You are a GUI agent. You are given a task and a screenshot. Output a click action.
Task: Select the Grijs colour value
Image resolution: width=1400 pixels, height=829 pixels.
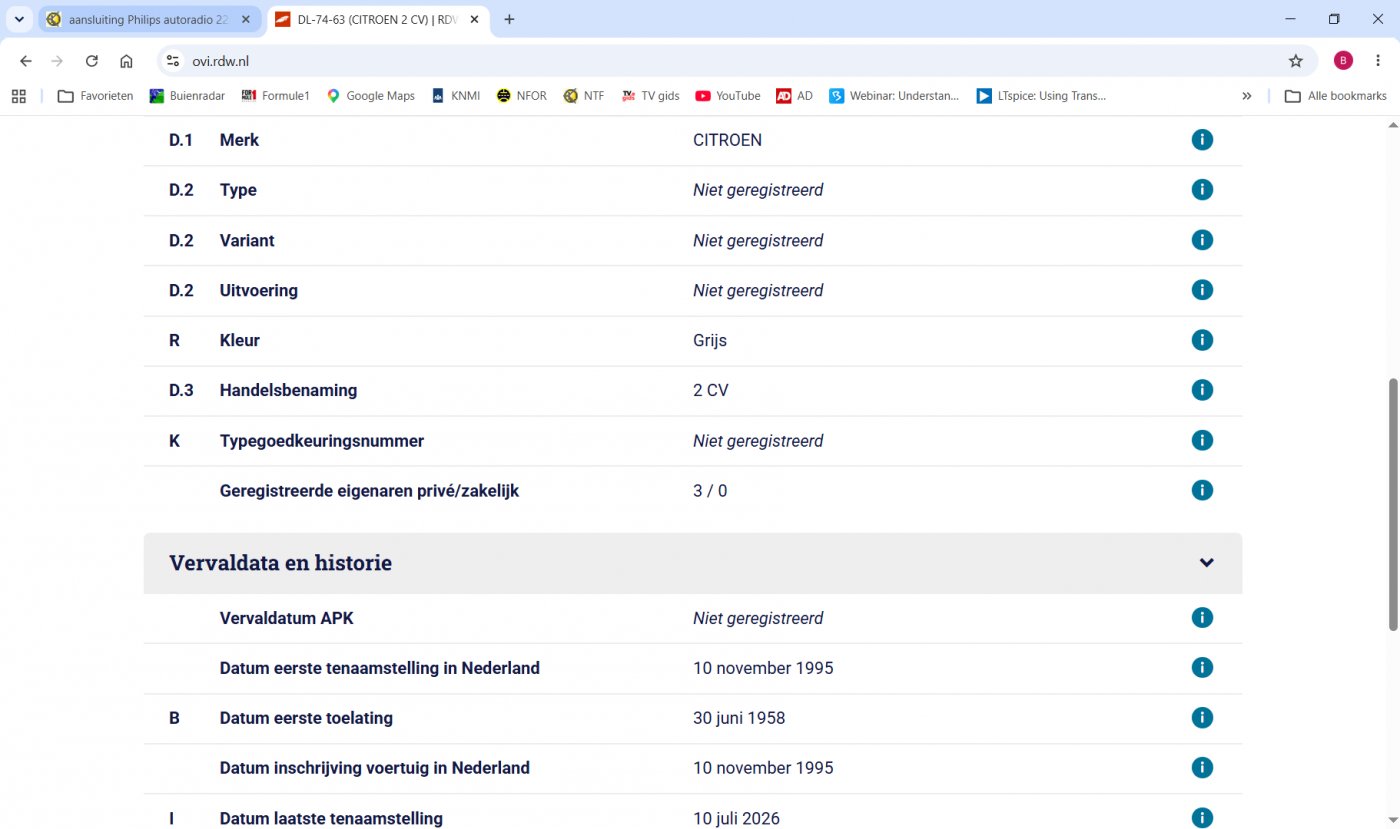(710, 340)
